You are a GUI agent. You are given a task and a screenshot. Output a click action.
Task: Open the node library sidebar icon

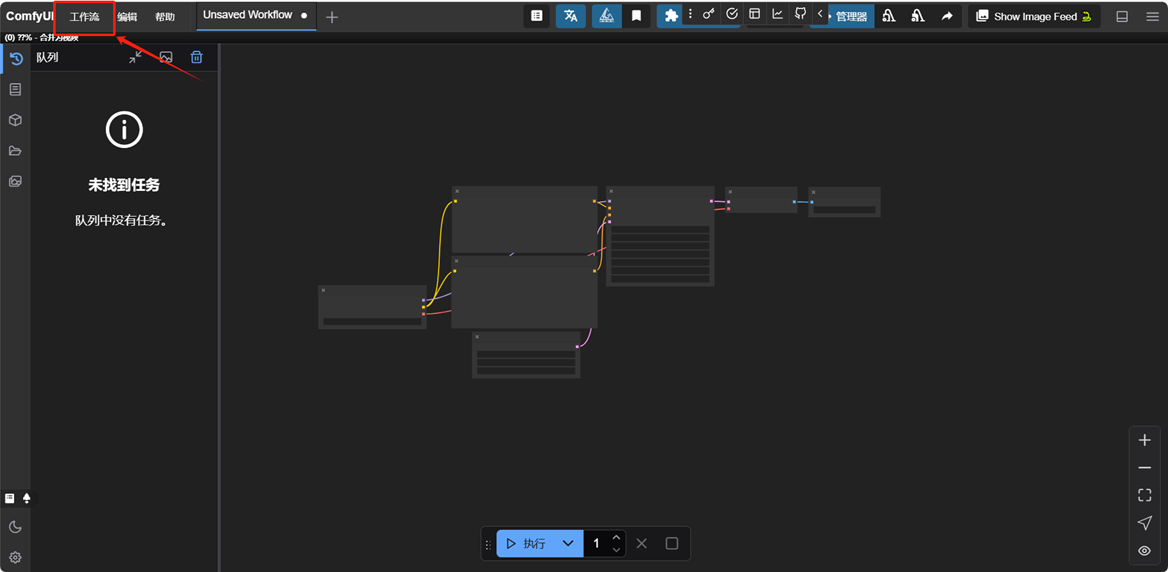(x=15, y=90)
